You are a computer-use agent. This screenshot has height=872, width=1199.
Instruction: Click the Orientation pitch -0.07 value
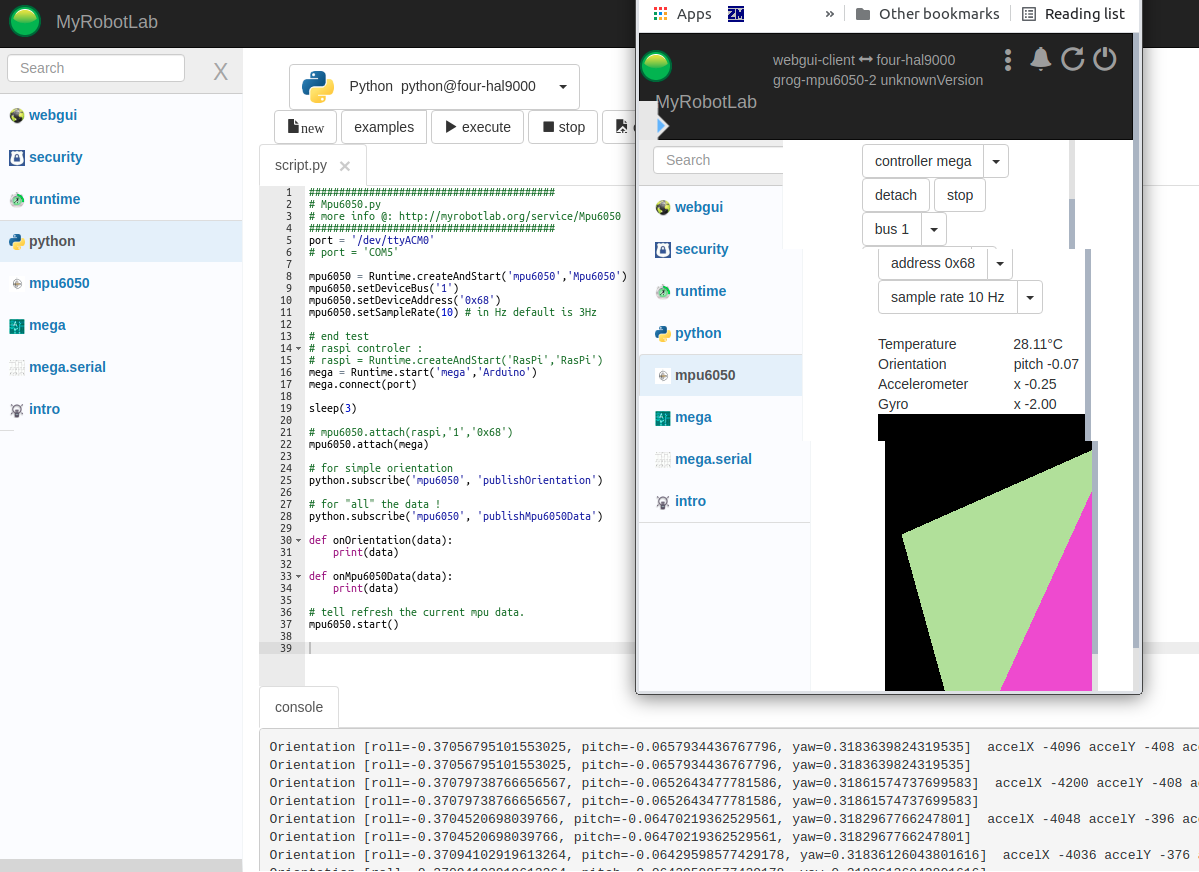coord(1045,364)
